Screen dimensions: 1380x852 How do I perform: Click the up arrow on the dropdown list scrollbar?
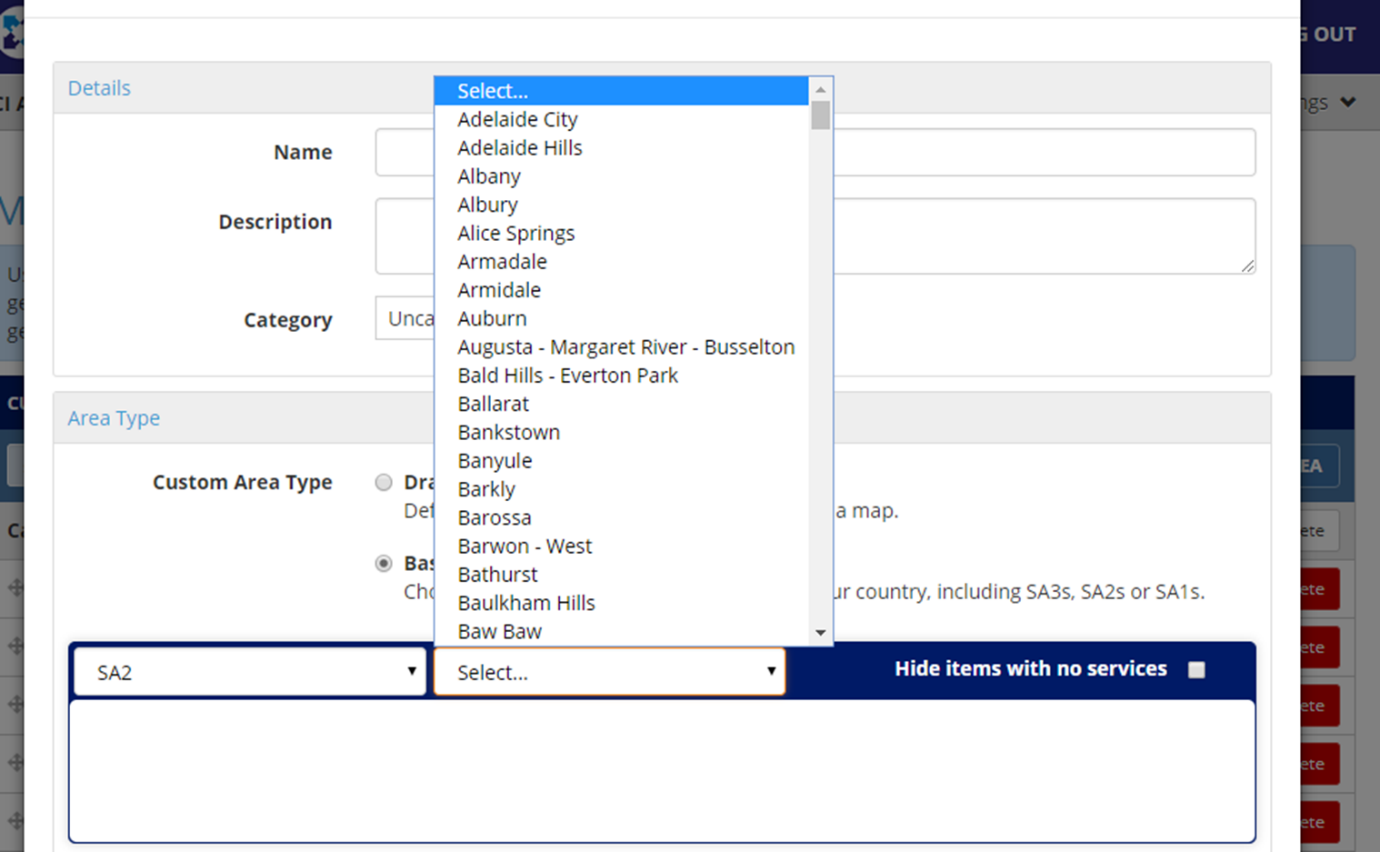pos(821,90)
